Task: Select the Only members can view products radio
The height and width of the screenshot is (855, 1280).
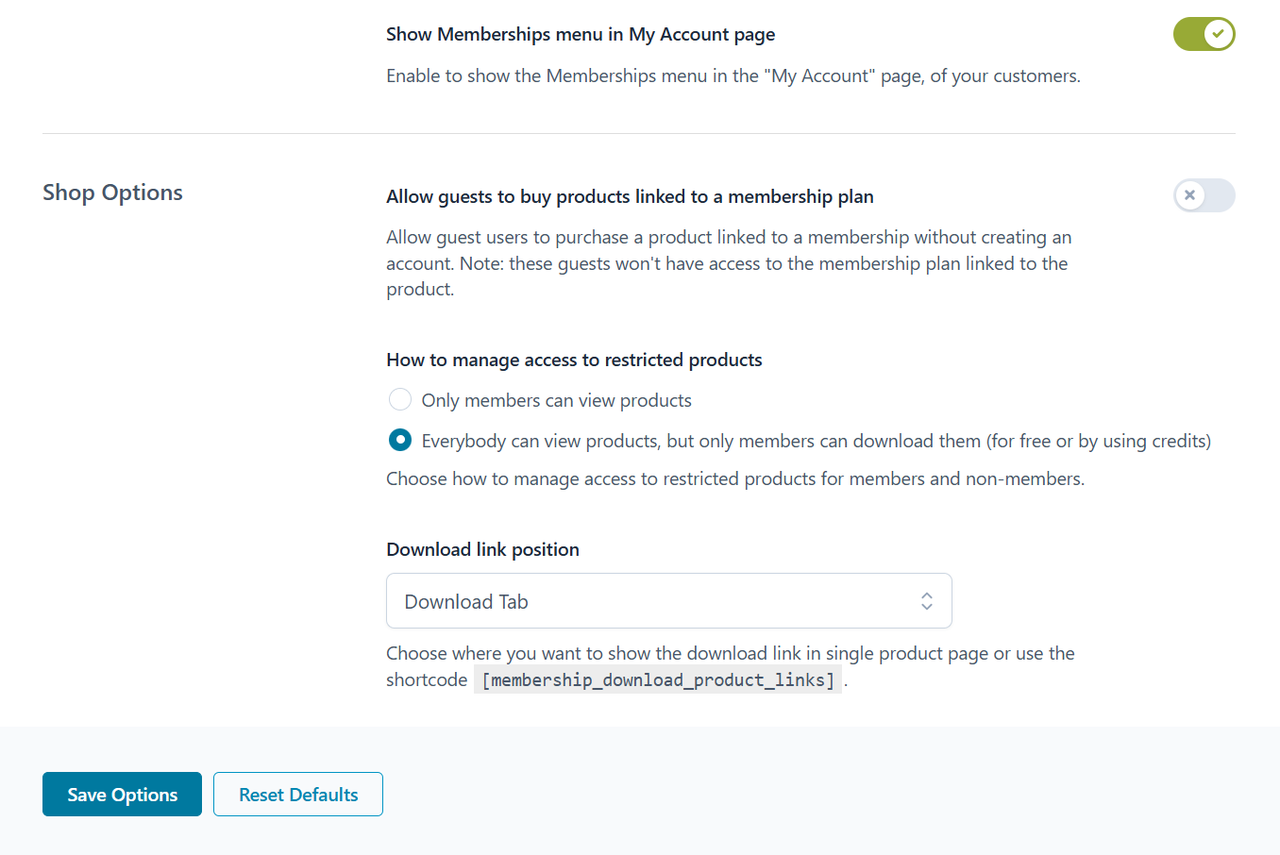Action: (400, 400)
